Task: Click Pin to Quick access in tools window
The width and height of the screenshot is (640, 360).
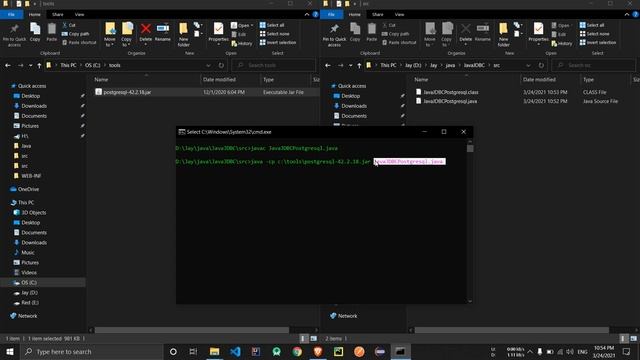Action: (x=14, y=35)
